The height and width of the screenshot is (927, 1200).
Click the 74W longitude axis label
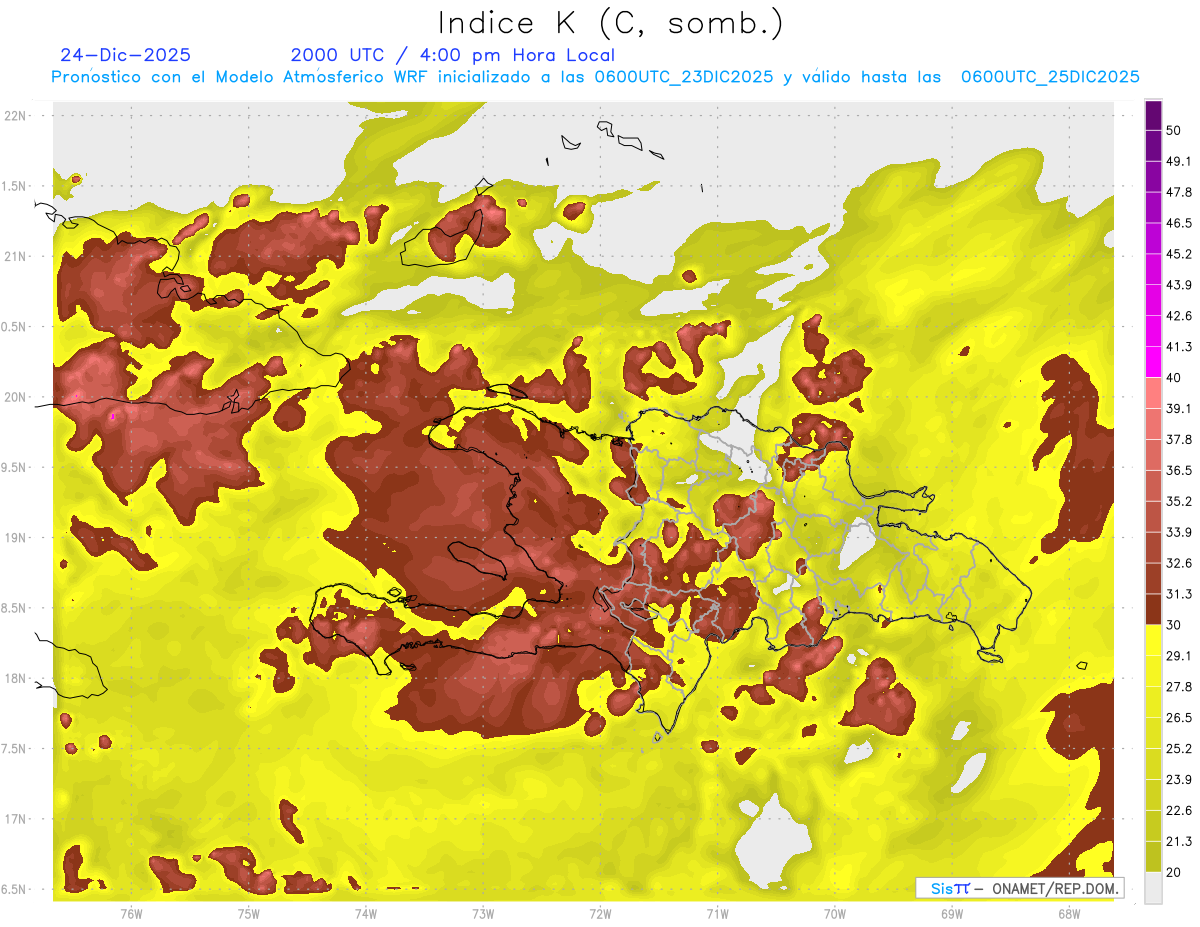click(365, 913)
